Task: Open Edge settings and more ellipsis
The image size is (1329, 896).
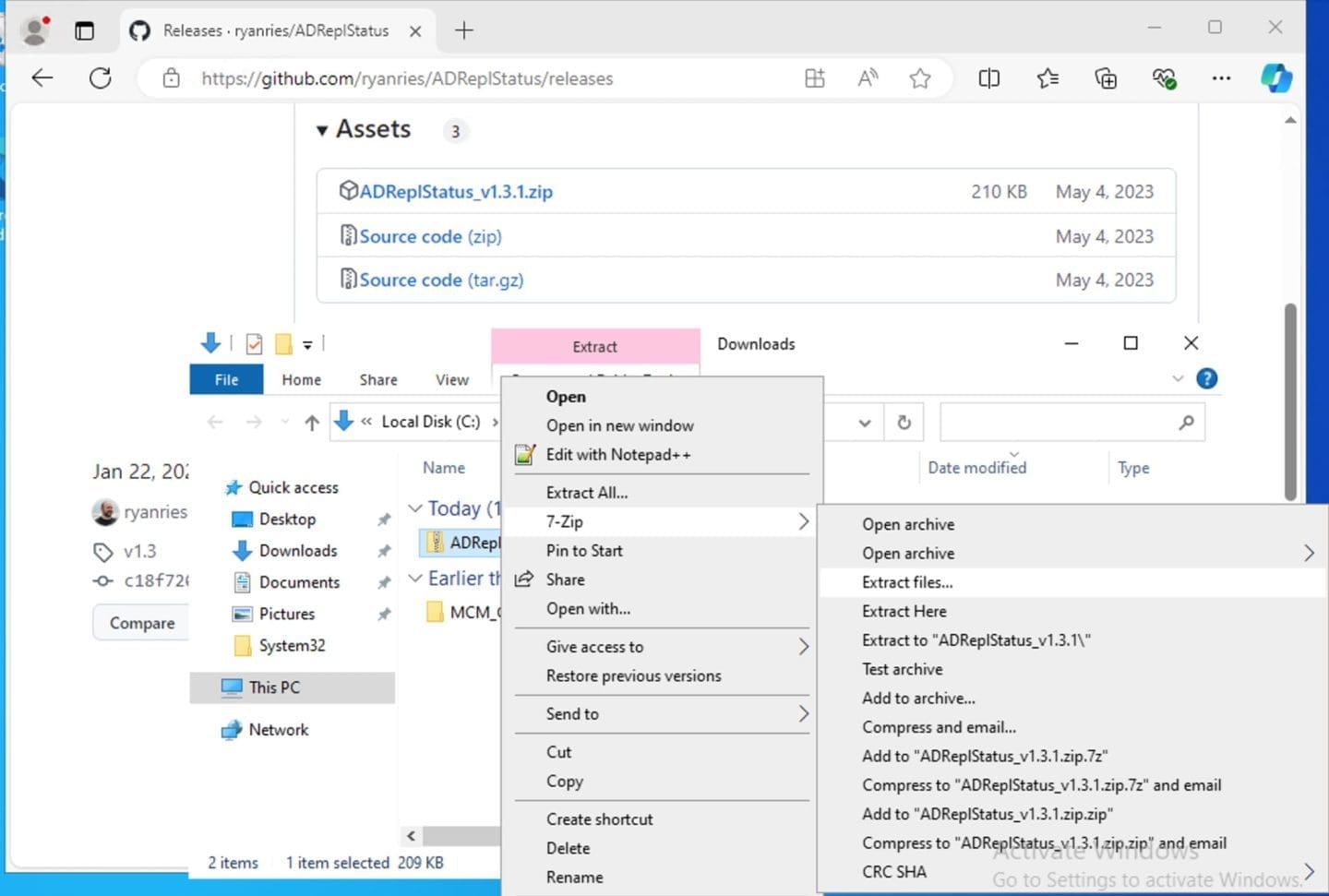Action: tap(1221, 78)
